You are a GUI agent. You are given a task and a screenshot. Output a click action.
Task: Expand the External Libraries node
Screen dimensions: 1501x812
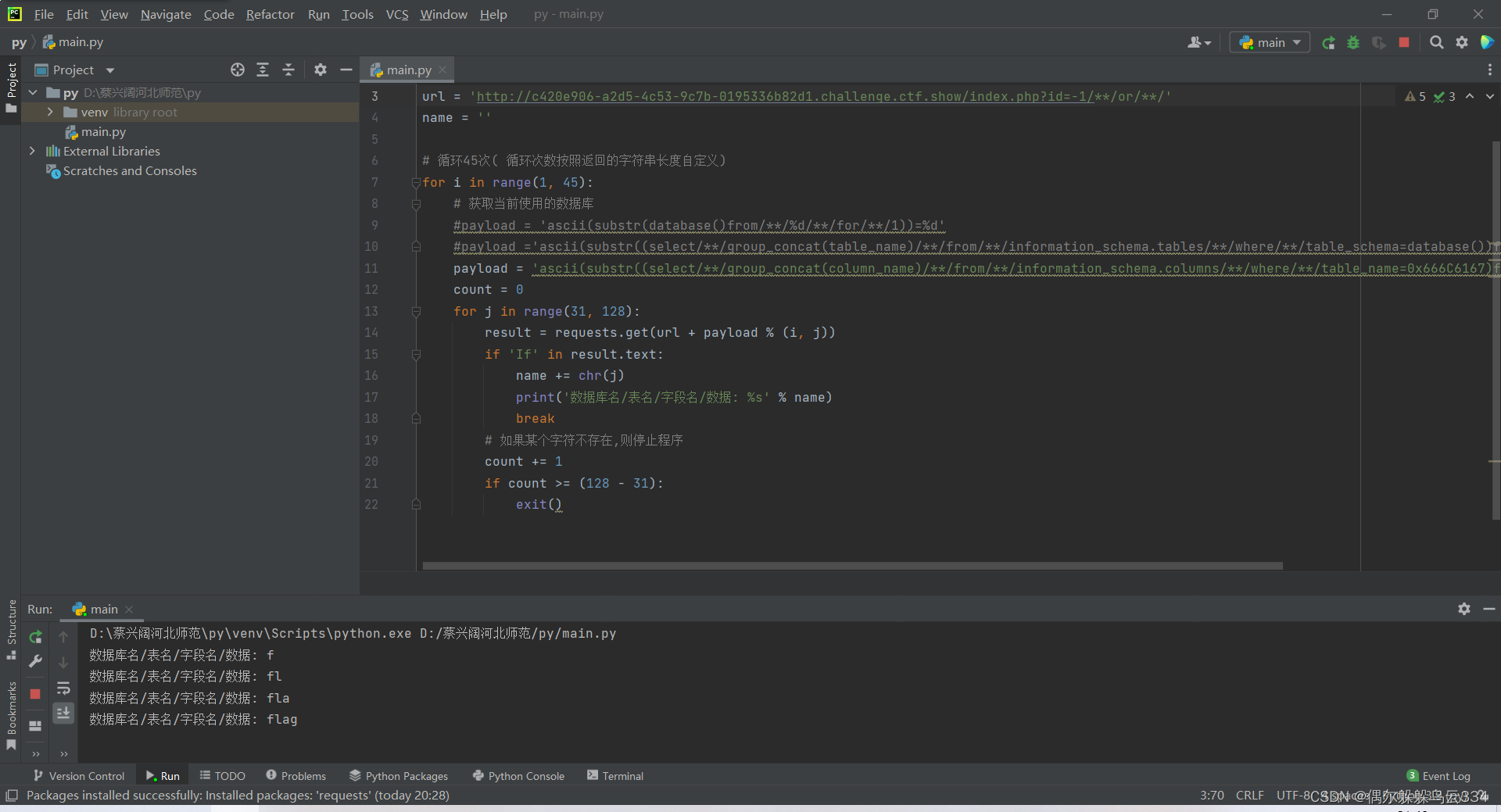coord(32,151)
